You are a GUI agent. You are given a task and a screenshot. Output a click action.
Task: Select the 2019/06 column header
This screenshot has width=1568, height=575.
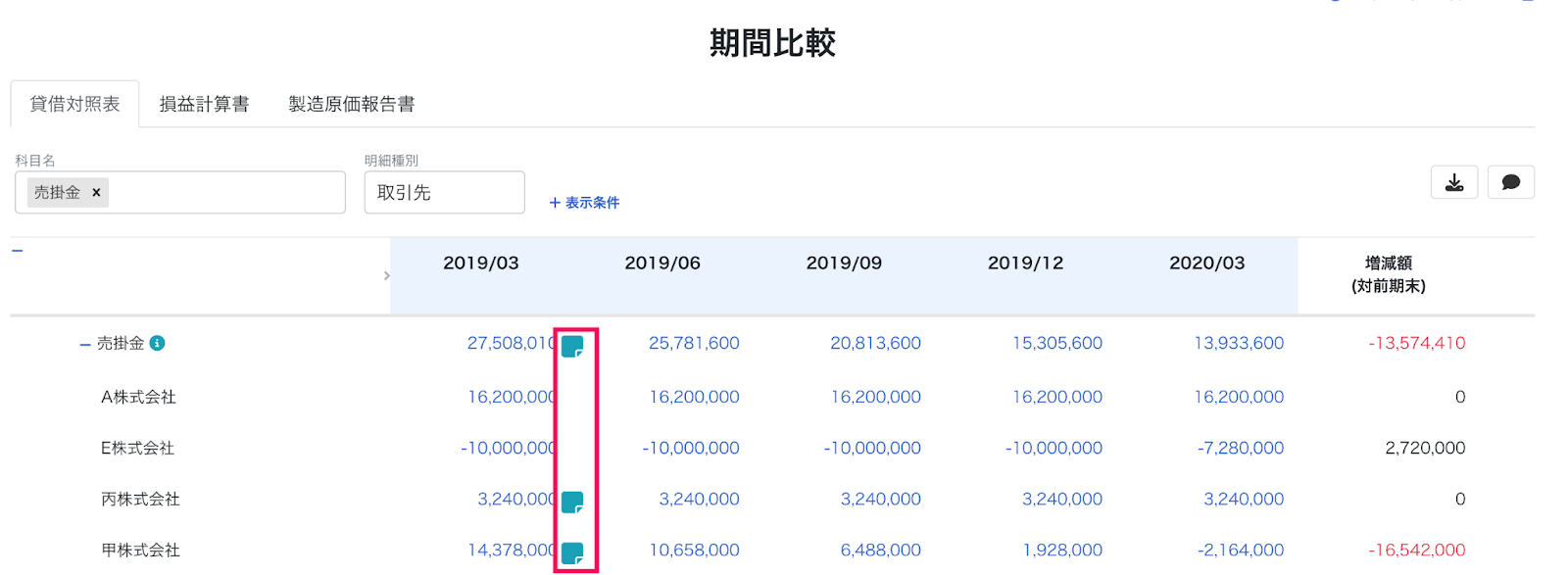(x=662, y=263)
